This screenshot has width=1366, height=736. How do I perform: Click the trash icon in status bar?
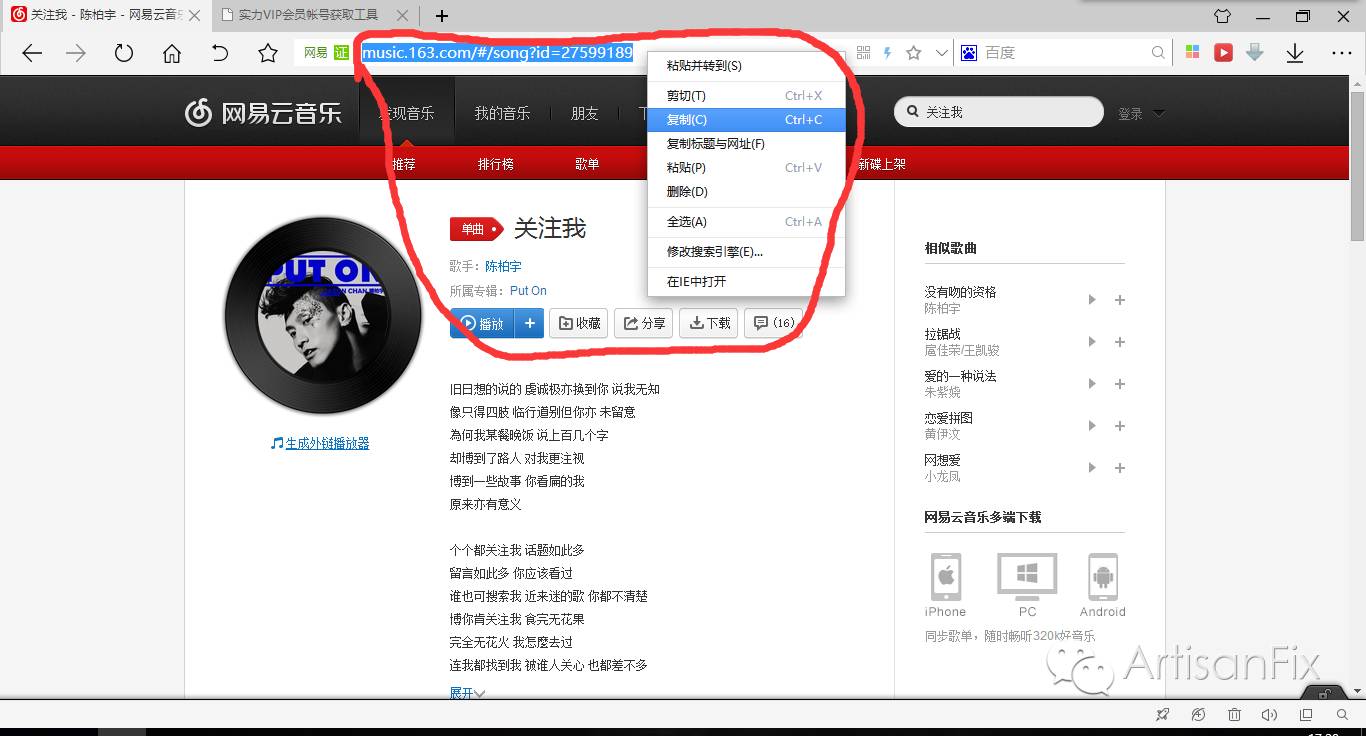coord(1234,715)
